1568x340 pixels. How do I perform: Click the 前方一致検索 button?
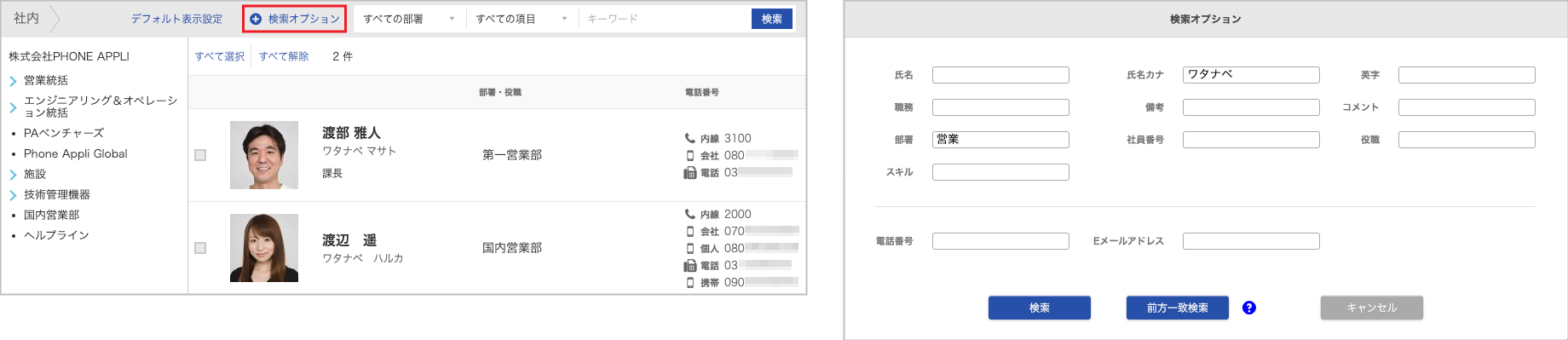click(x=1178, y=308)
